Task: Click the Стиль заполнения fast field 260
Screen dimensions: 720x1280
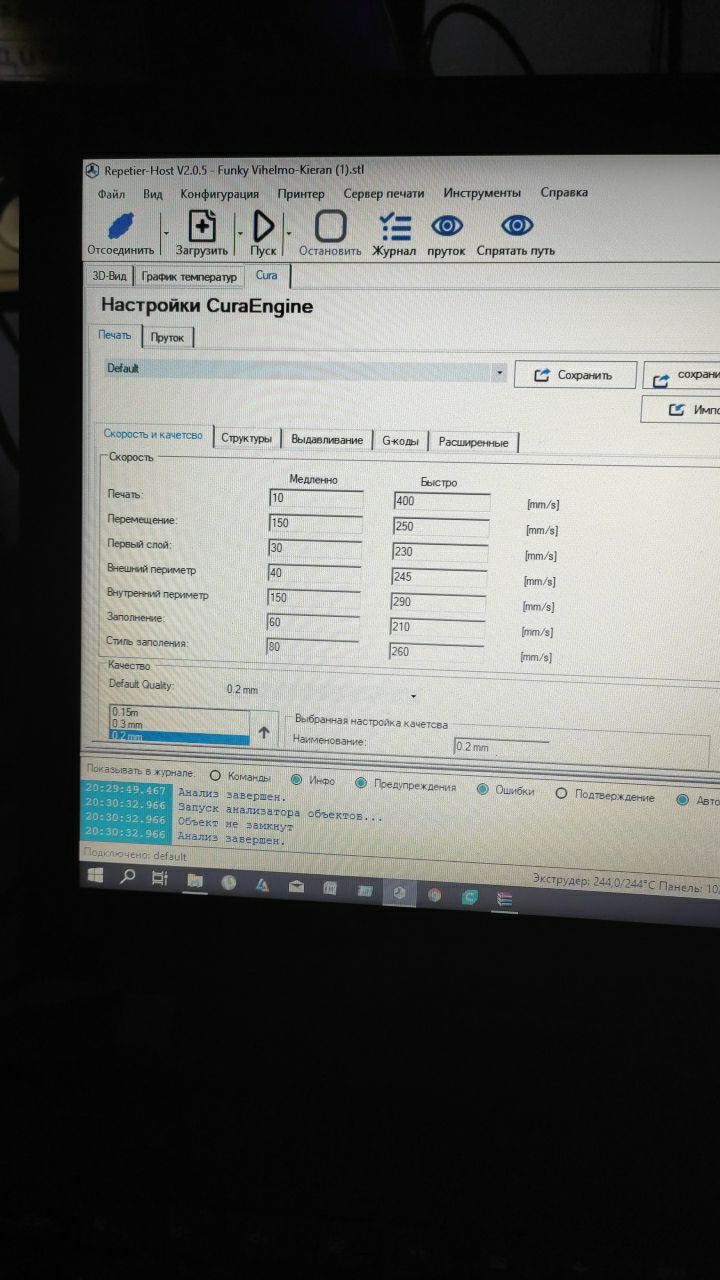Action: (436, 652)
